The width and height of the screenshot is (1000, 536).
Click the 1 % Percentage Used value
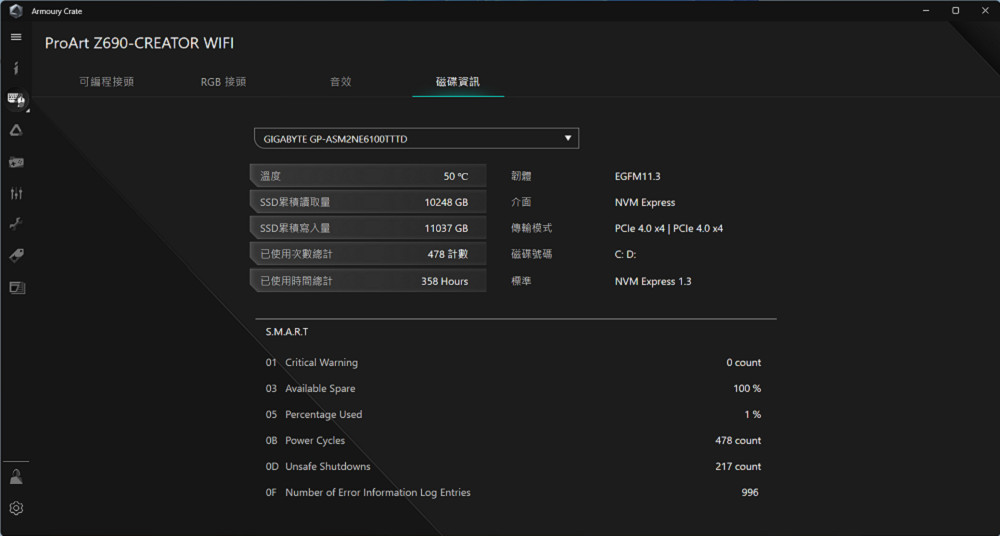753,415
